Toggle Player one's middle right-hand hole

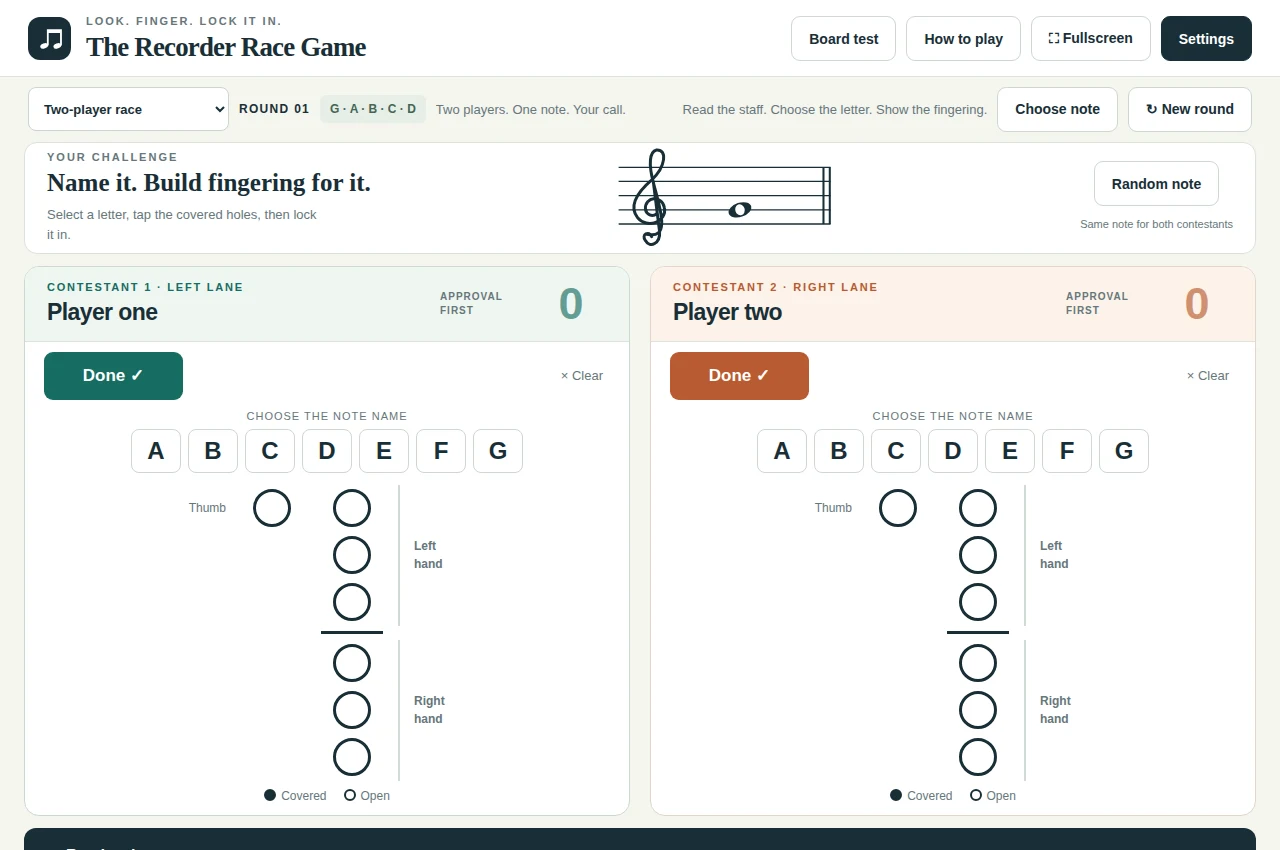point(352,710)
